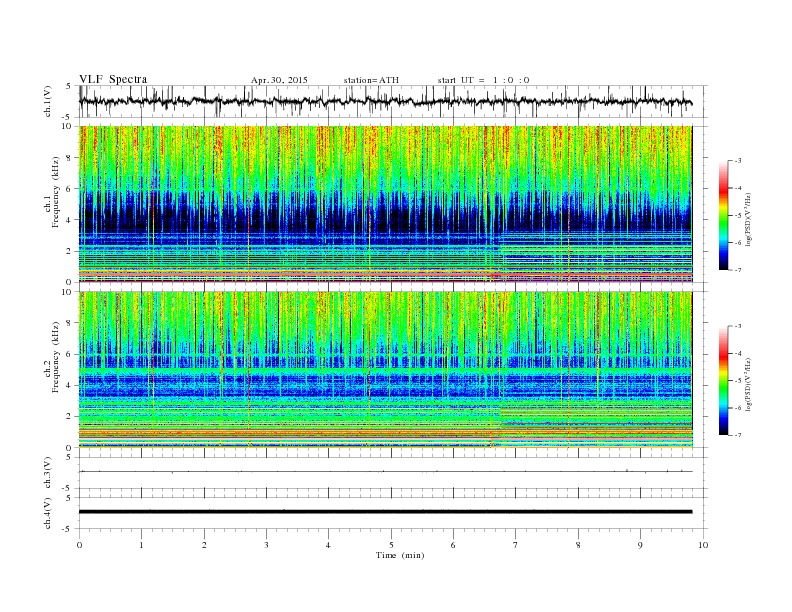Viewport: 792px width, 612px height.
Task: Click the thin ch.3 voltage trace line
Action: [385, 472]
